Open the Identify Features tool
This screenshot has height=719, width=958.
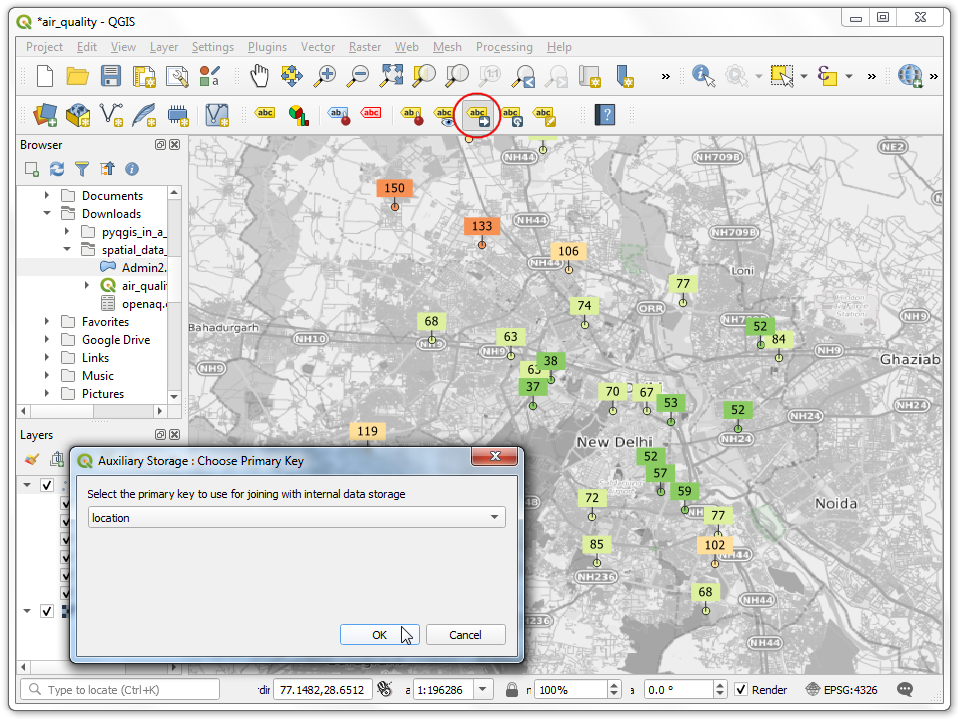703,76
